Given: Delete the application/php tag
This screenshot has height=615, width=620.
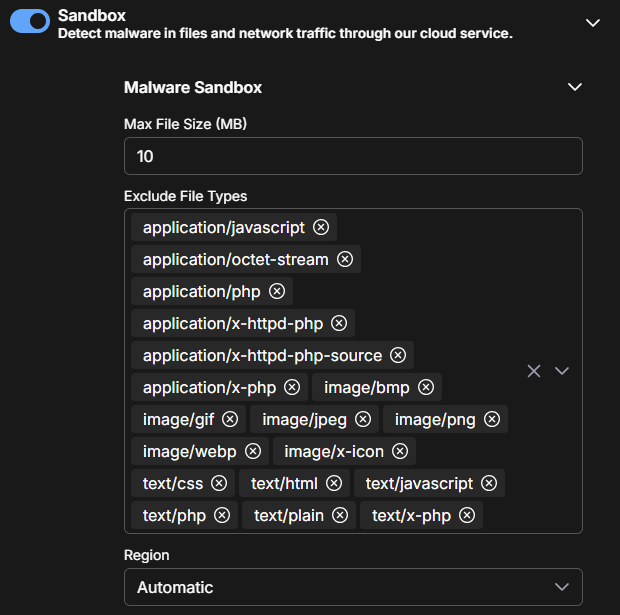Looking at the screenshot, I should (x=277, y=291).
